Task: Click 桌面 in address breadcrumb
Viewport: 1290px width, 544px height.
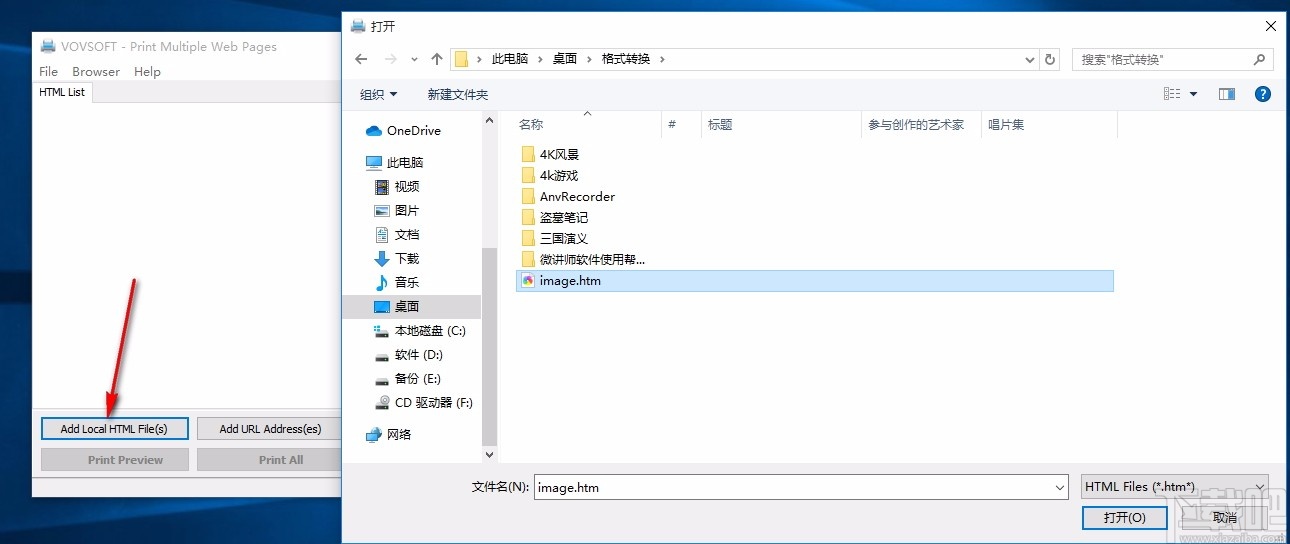Action: tap(565, 59)
